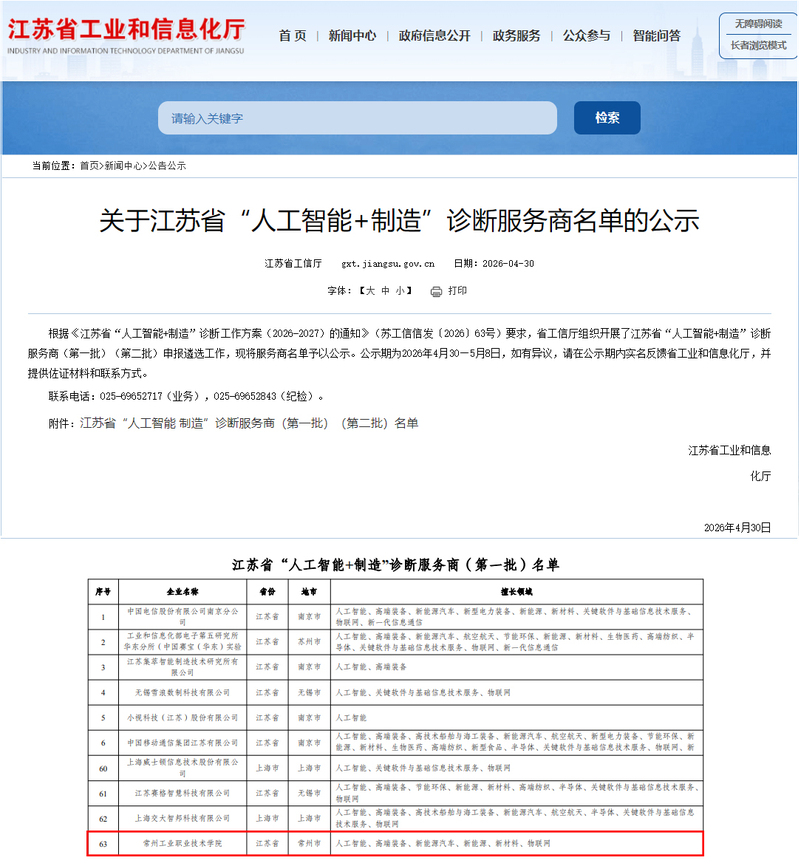Viewport: 799px width, 866px height.
Task: Click the 省份 column header
Action: 267,592
